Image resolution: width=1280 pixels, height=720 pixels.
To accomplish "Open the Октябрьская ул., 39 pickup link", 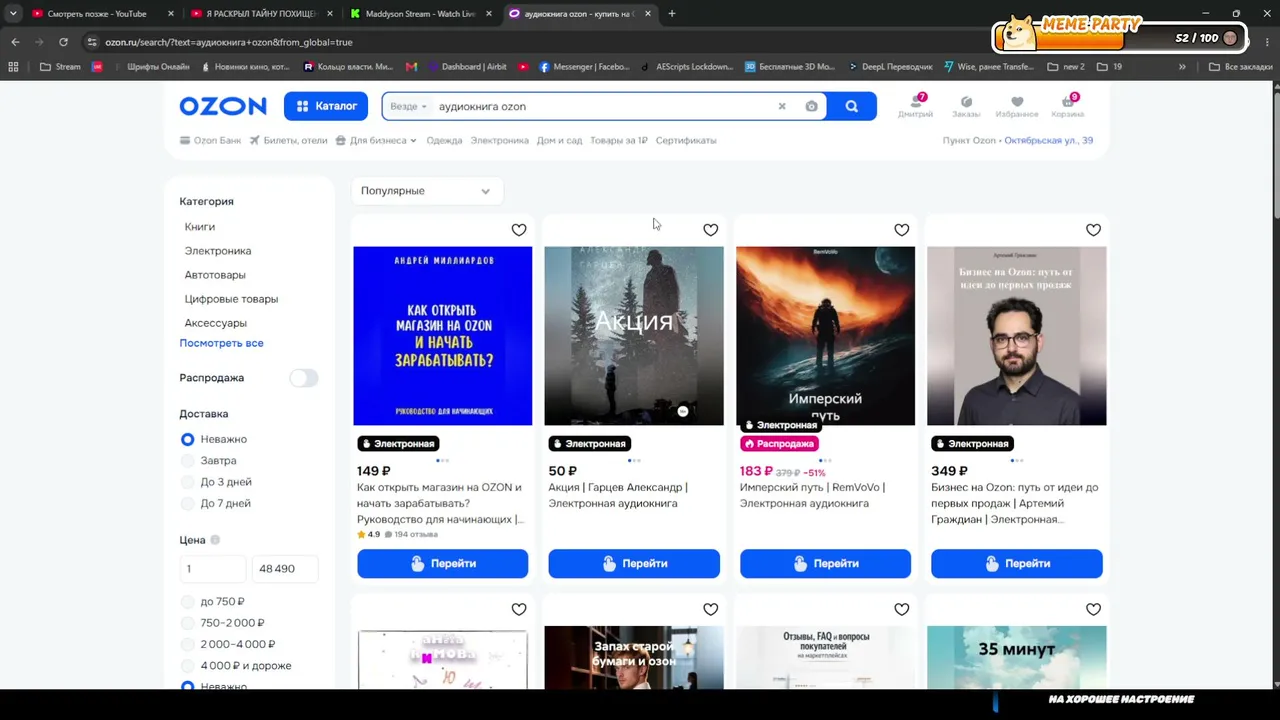I will pyautogui.click(x=1048, y=140).
